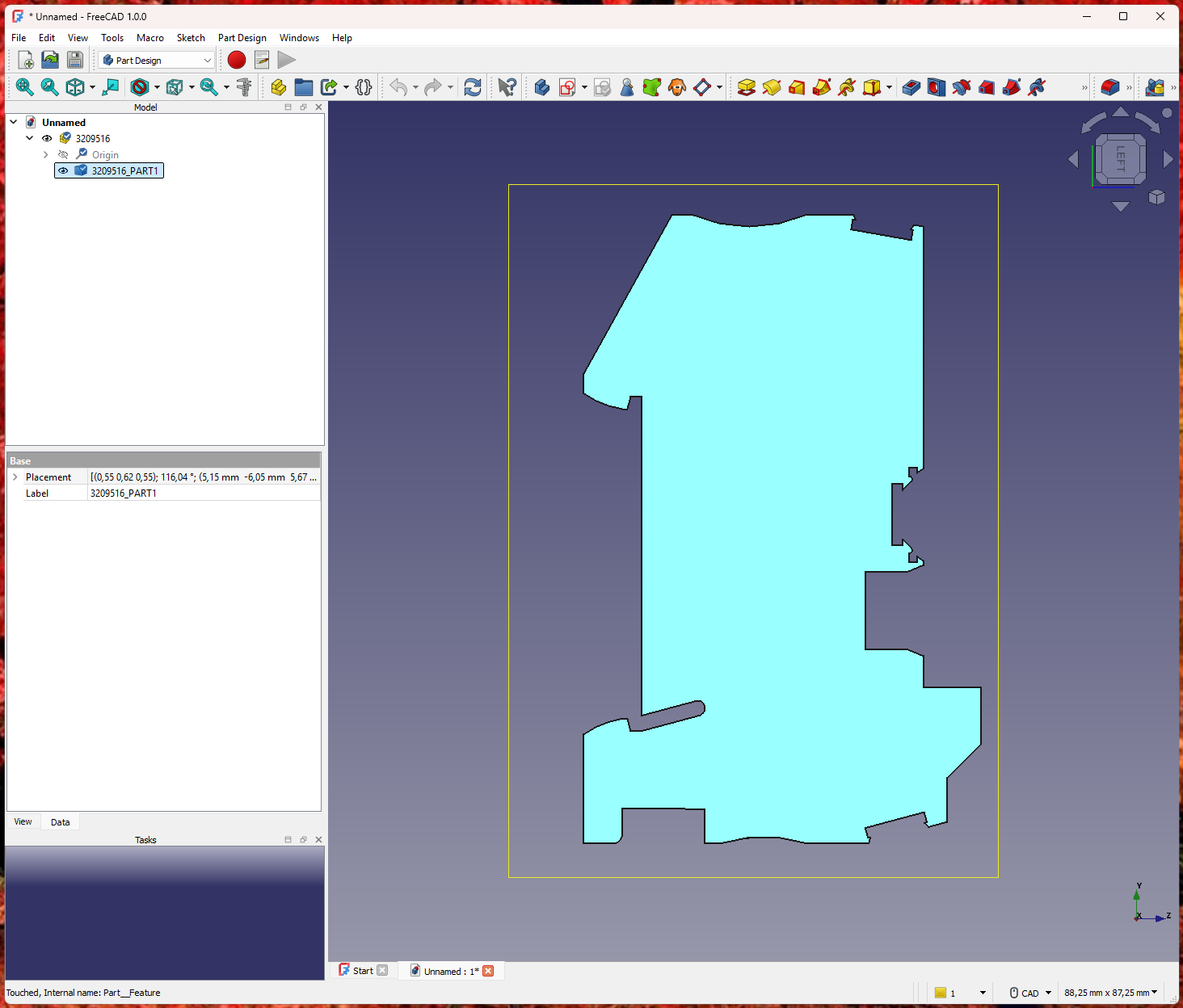
Task: Click the Refresh recompute icon
Action: [473, 87]
